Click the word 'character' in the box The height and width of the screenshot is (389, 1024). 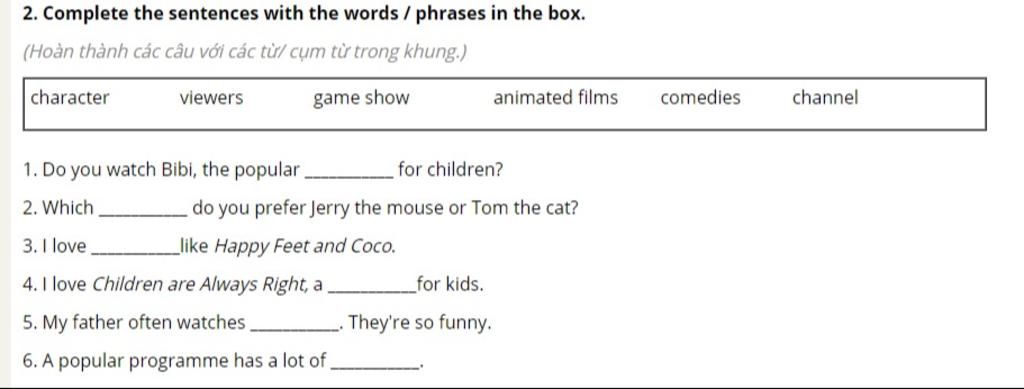[70, 98]
